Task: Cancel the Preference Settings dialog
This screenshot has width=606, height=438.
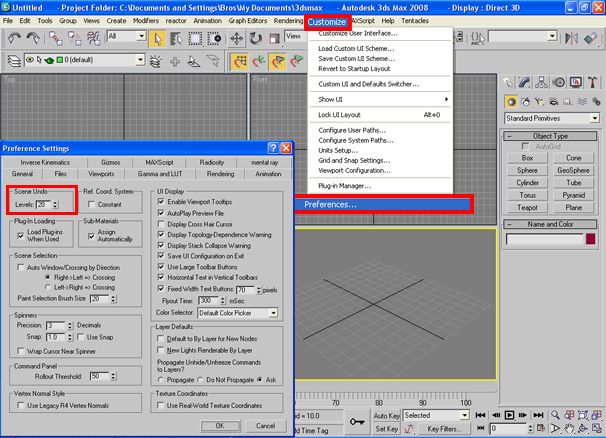Action: (266, 426)
